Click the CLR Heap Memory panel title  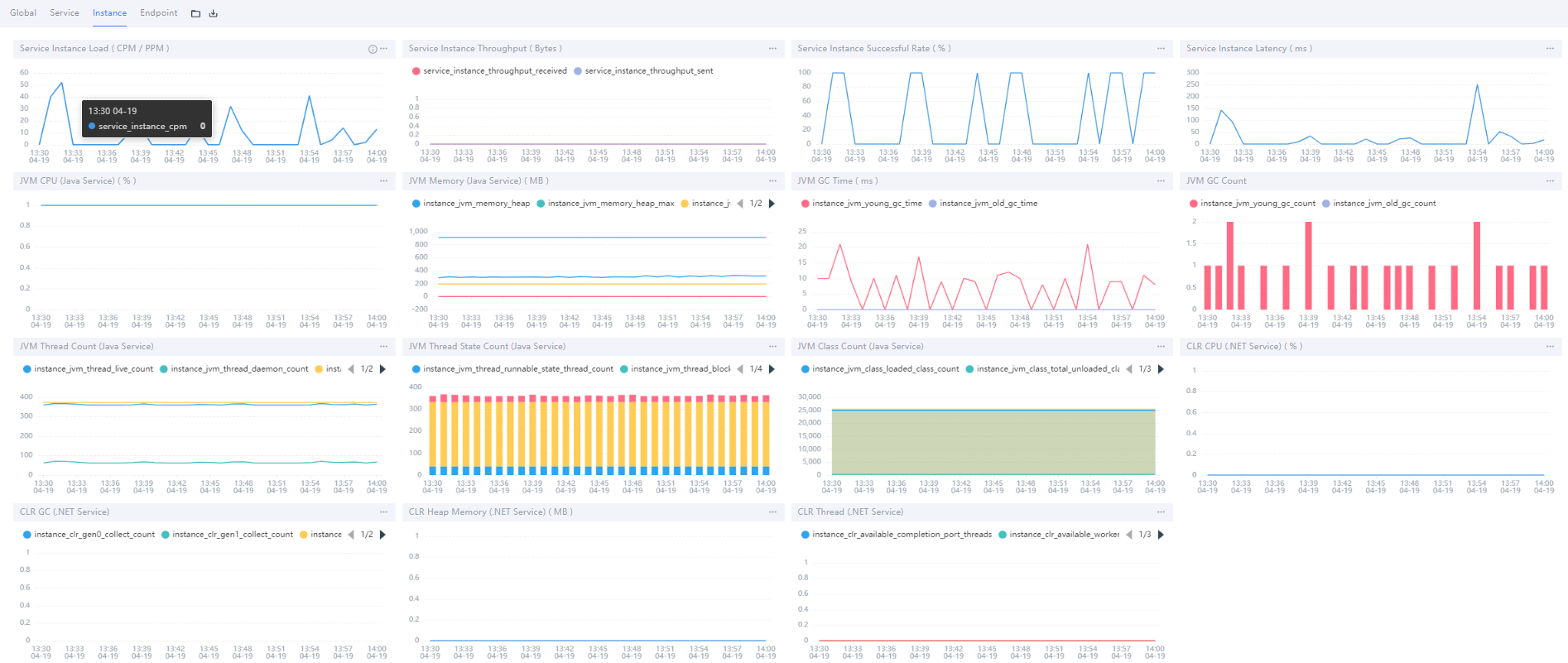(x=490, y=512)
